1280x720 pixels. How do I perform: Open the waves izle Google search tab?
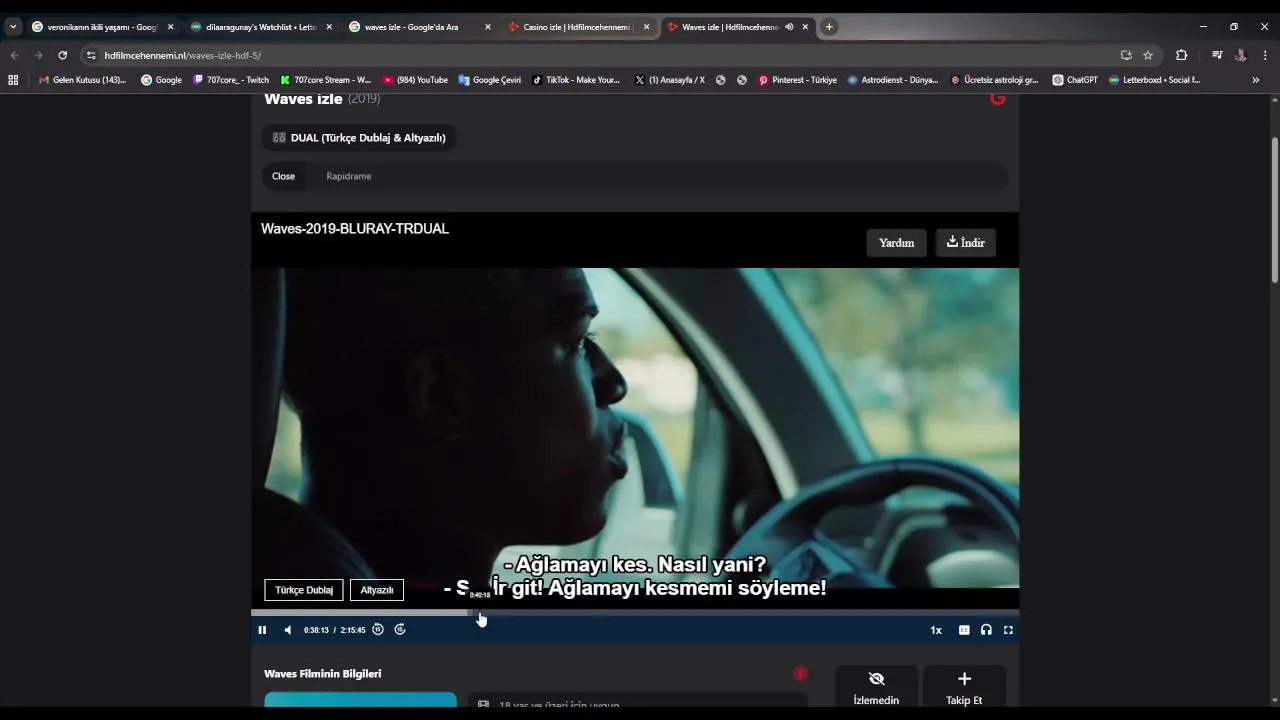(412, 27)
